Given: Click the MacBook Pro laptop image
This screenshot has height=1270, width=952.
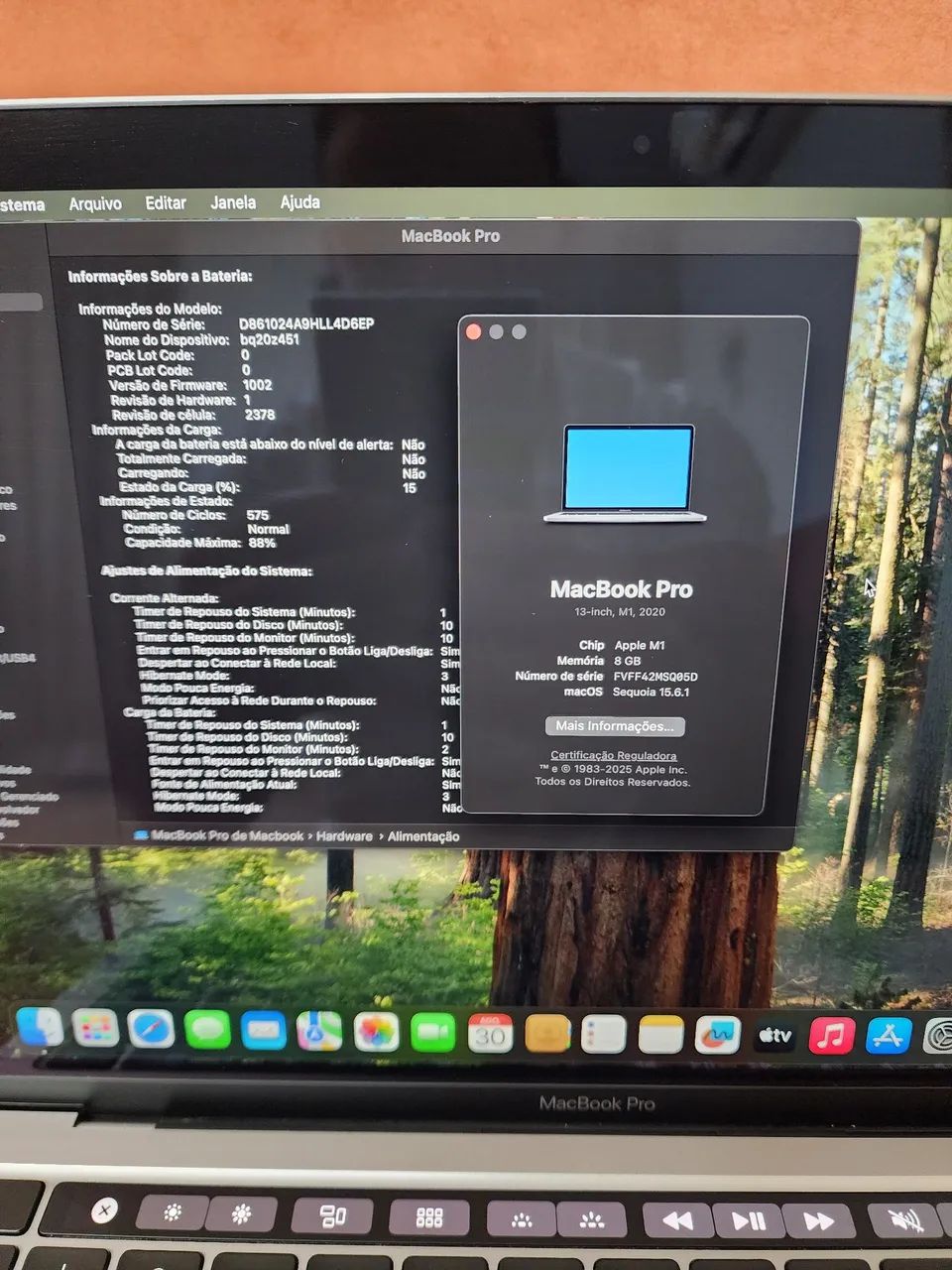Looking at the screenshot, I should pos(626,473).
